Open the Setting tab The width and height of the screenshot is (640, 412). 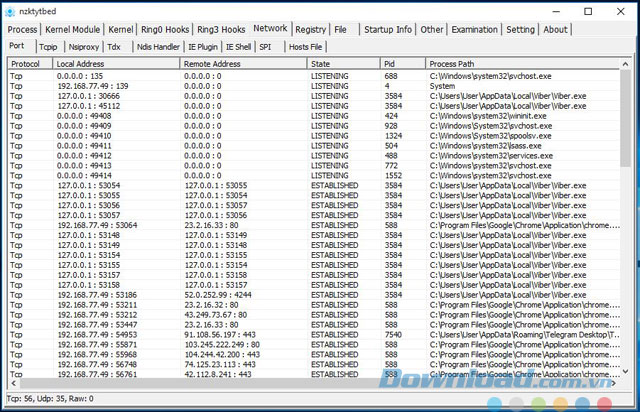pos(520,30)
